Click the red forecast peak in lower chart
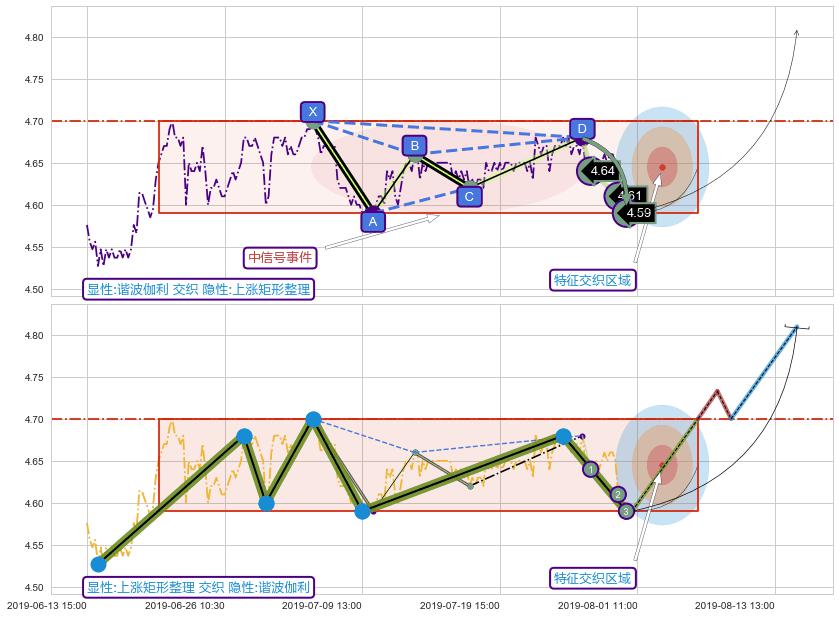The width and height of the screenshot is (839, 617). pos(717,391)
